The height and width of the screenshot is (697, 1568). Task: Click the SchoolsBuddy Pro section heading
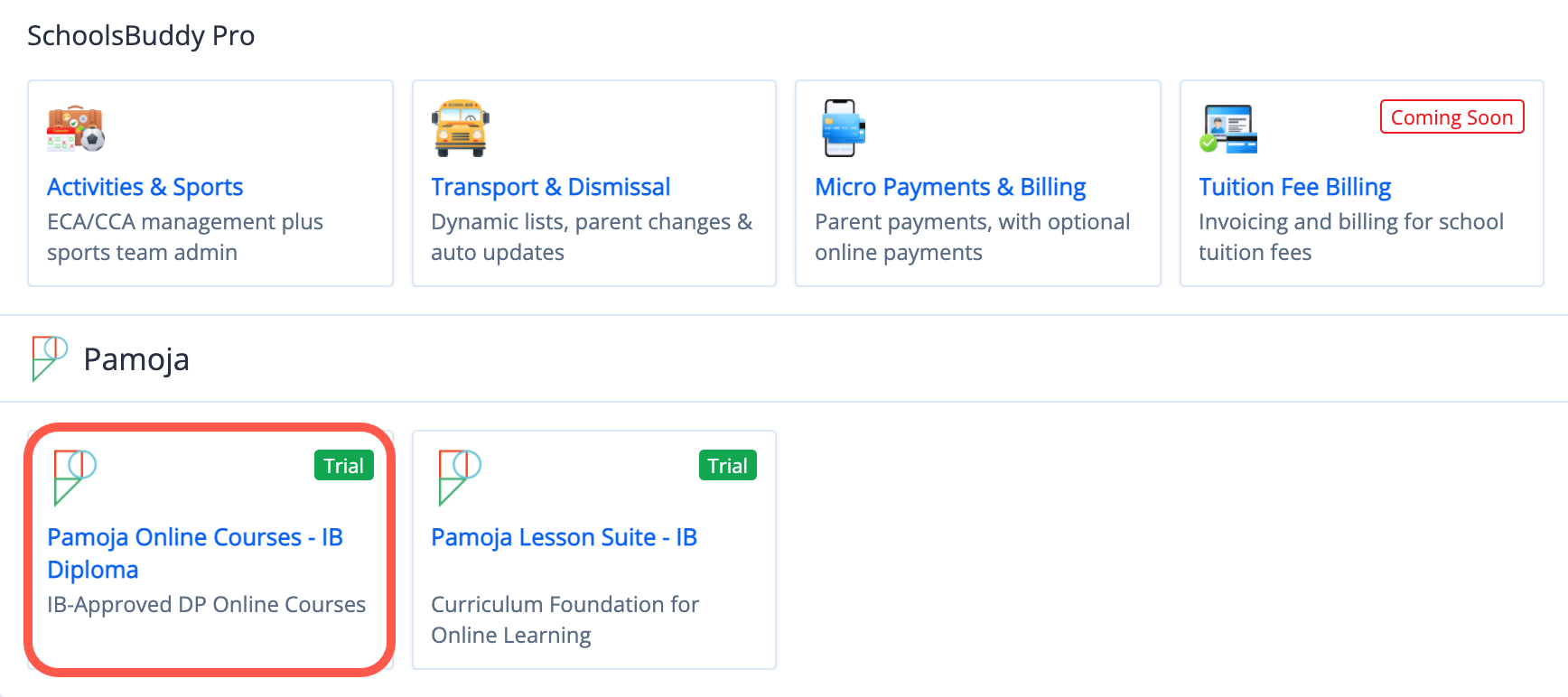[x=141, y=36]
